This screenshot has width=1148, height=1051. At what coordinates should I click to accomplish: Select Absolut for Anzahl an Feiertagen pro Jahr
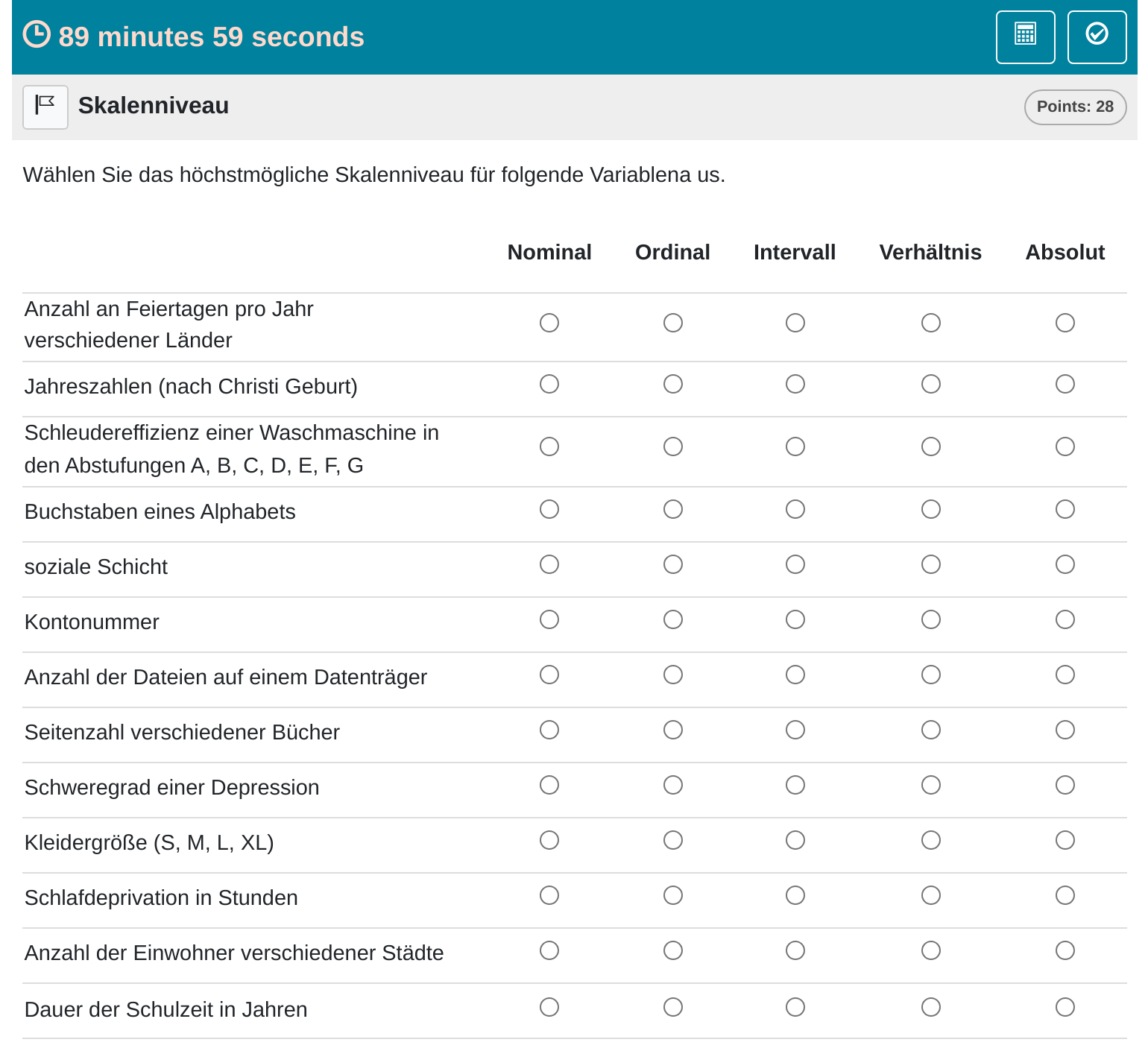1065,323
